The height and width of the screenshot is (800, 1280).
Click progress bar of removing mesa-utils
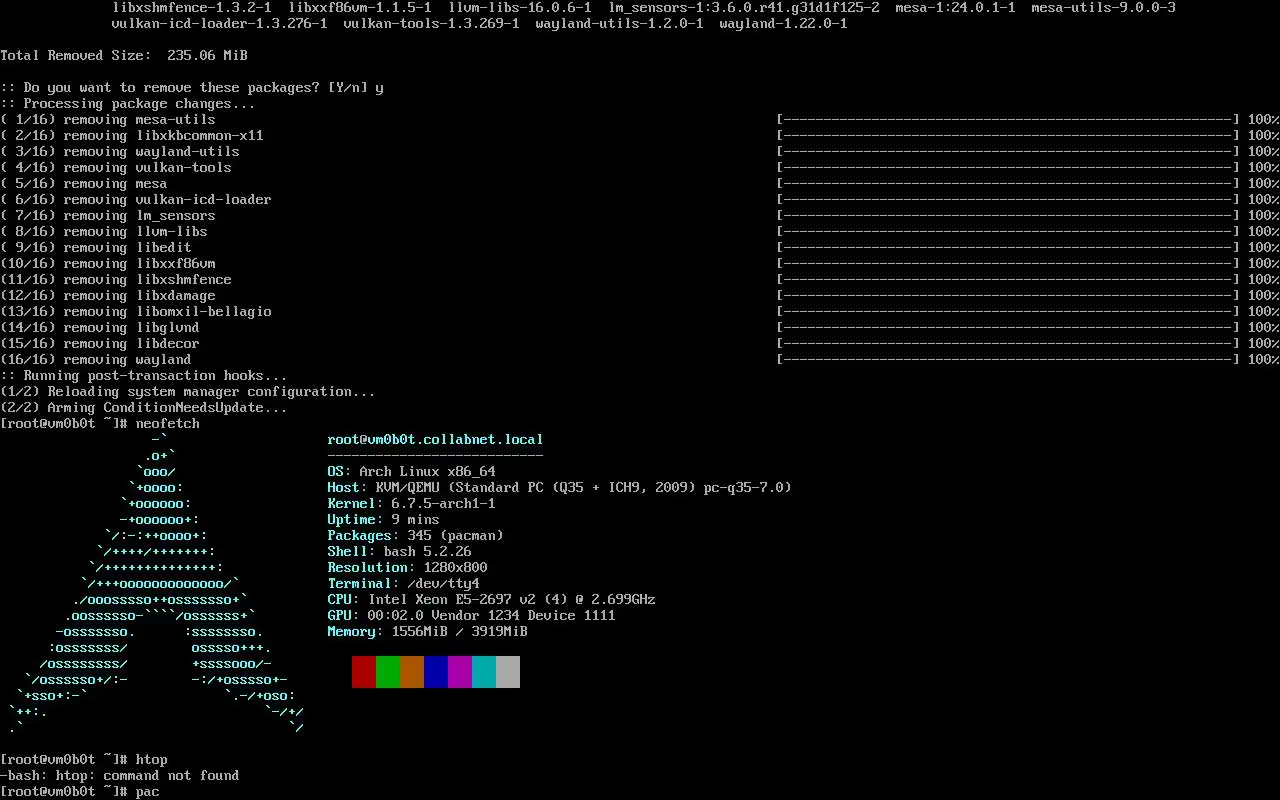tap(1008, 120)
